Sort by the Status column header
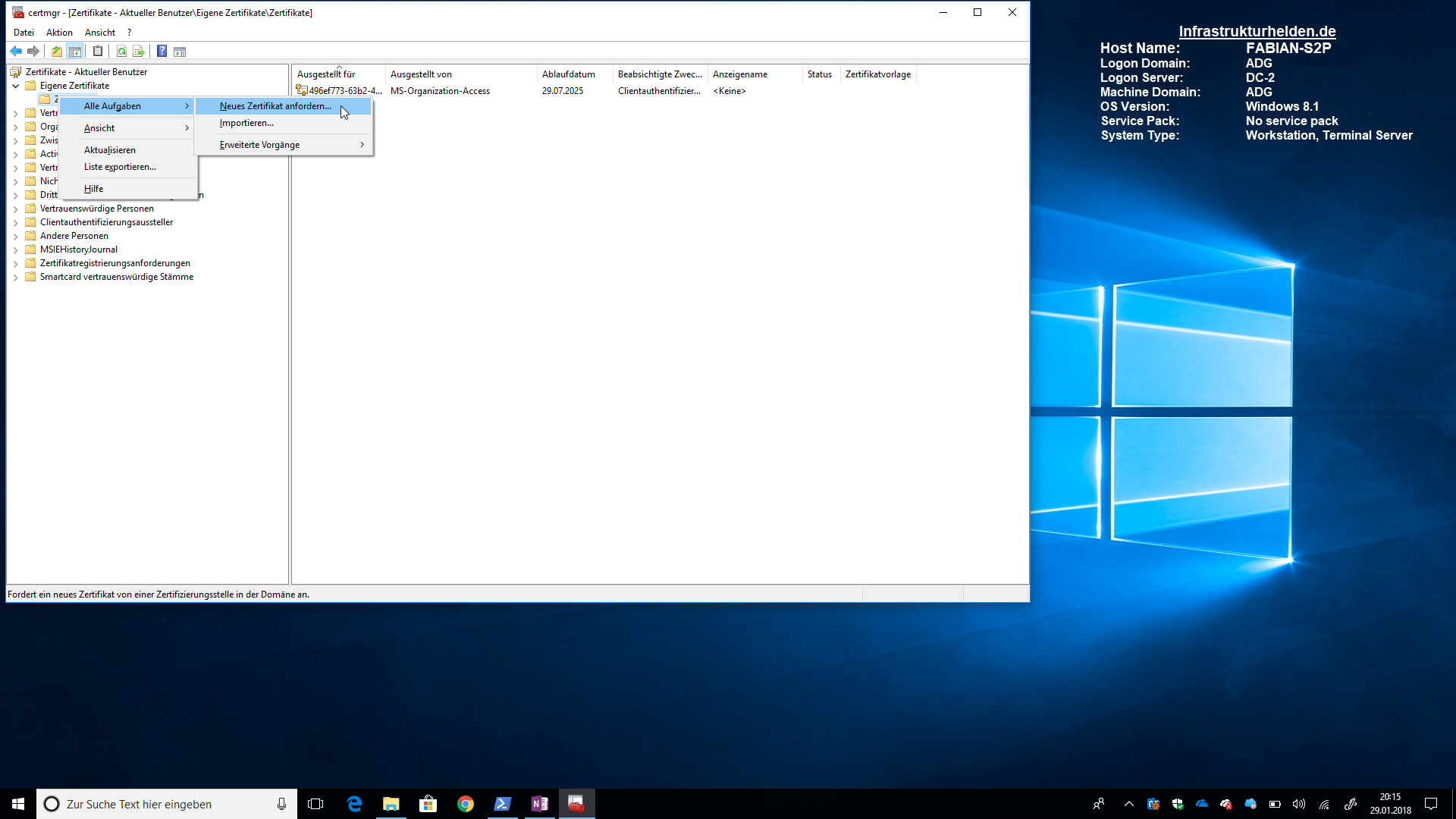This screenshot has height=819, width=1456. tap(821, 74)
